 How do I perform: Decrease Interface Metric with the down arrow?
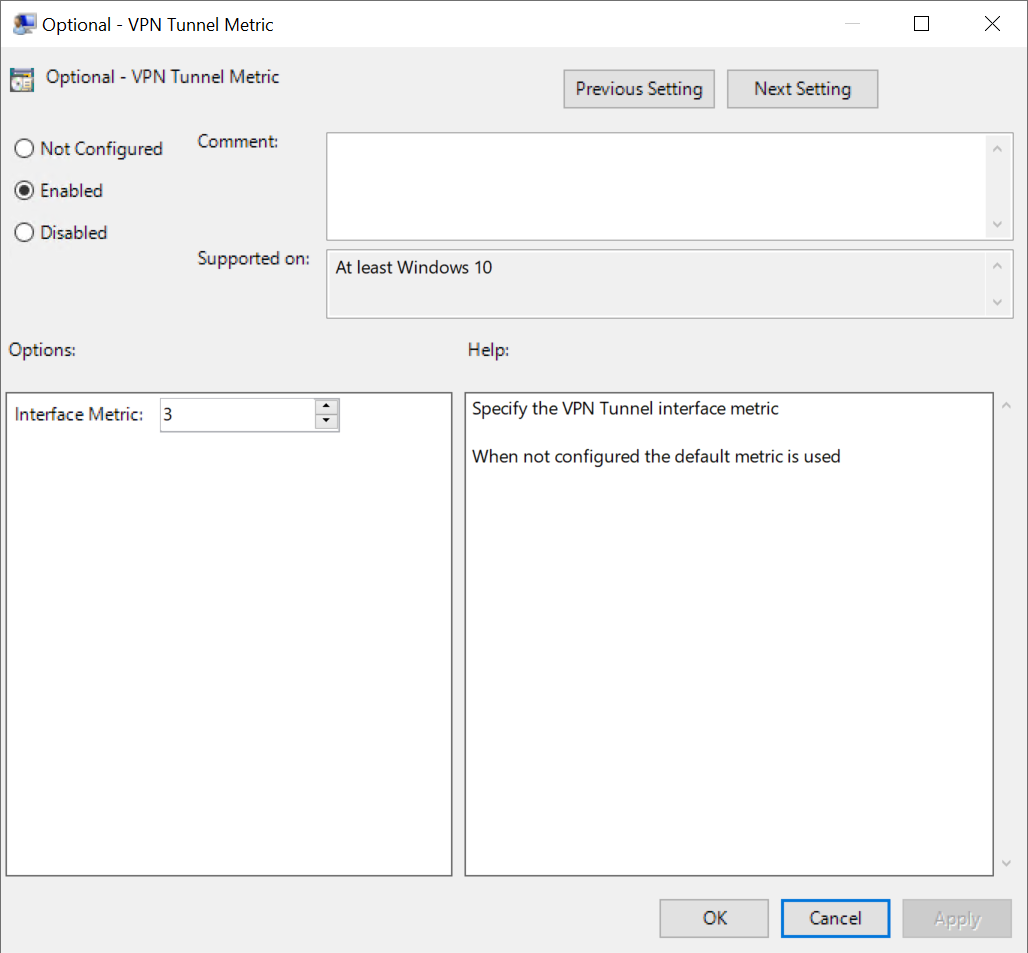327,422
